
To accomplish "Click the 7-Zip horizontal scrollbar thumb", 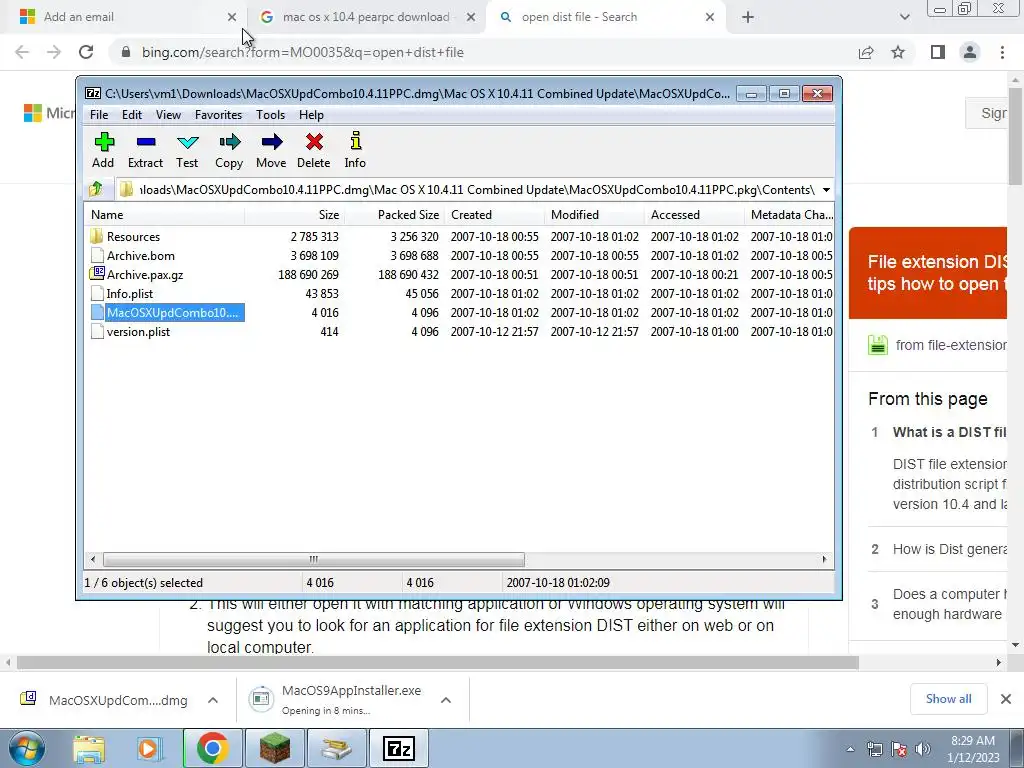I will coord(313,559).
